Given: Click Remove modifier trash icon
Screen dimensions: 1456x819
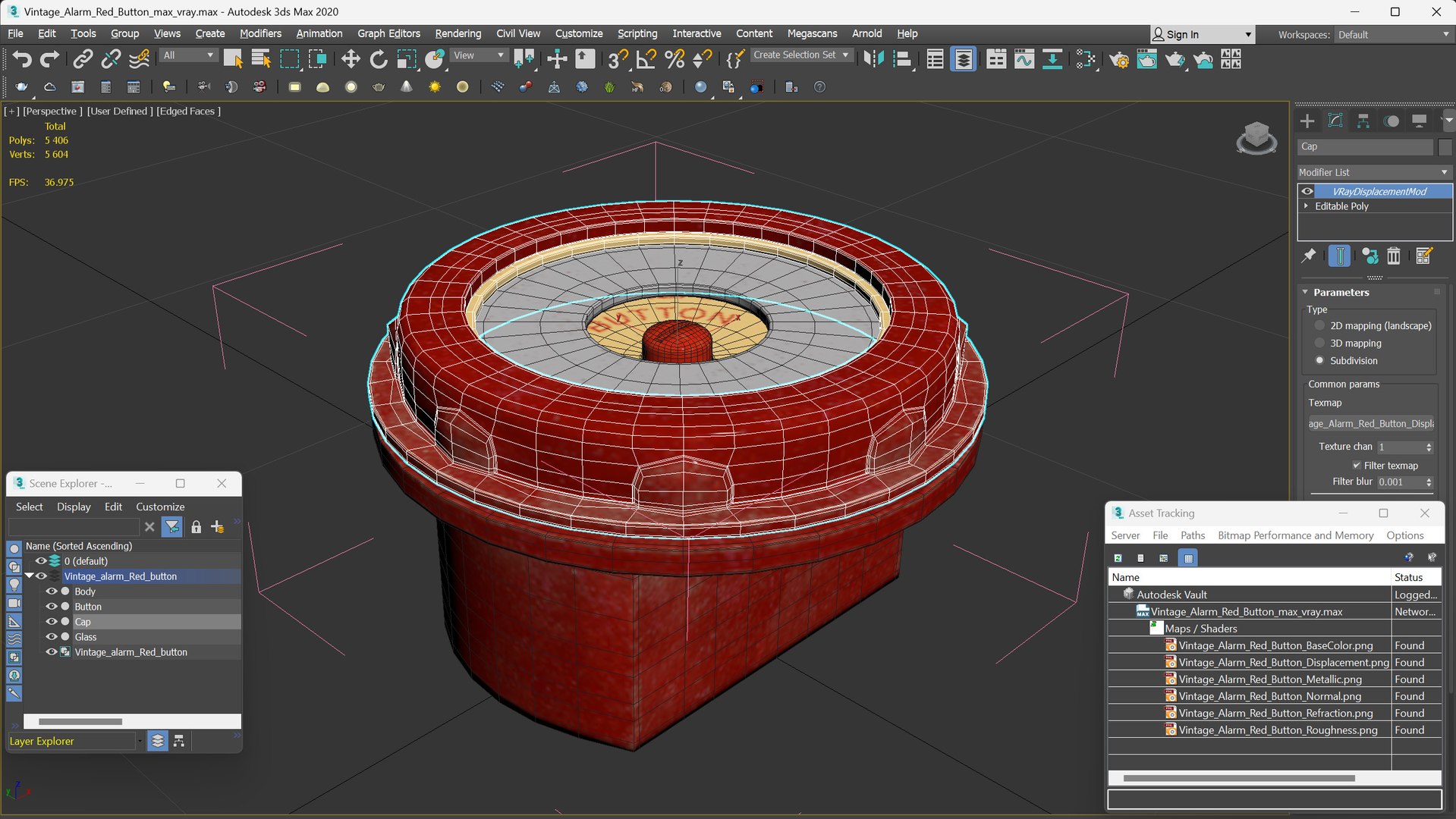Looking at the screenshot, I should coord(1394,256).
